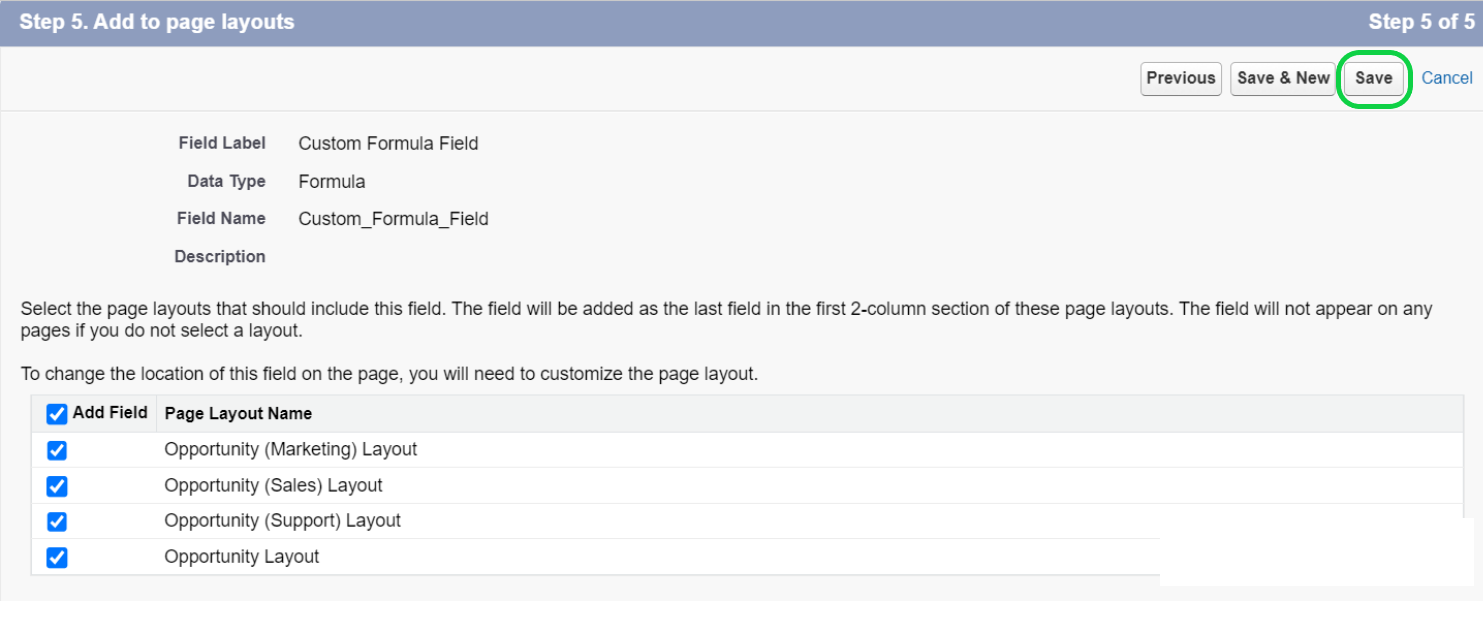
Task: Click the Step 5. Add to page layouts title
Action: click(157, 22)
